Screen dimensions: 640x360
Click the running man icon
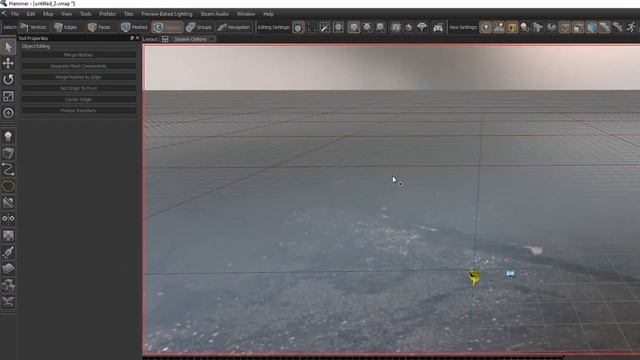click(x=631, y=27)
